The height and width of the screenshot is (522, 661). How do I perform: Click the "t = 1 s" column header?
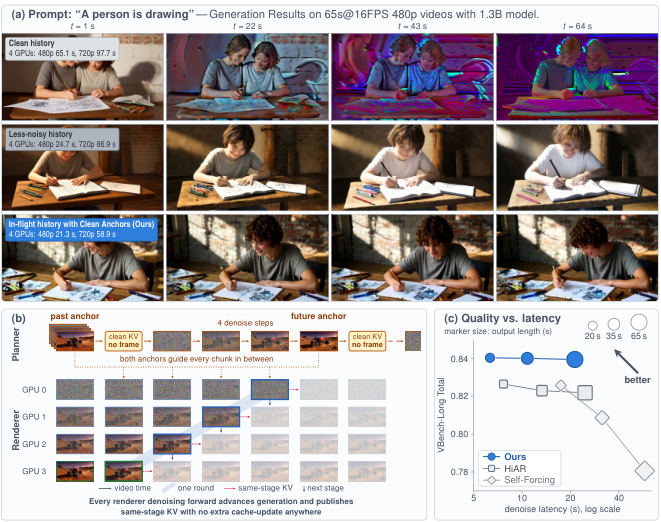tap(83, 26)
